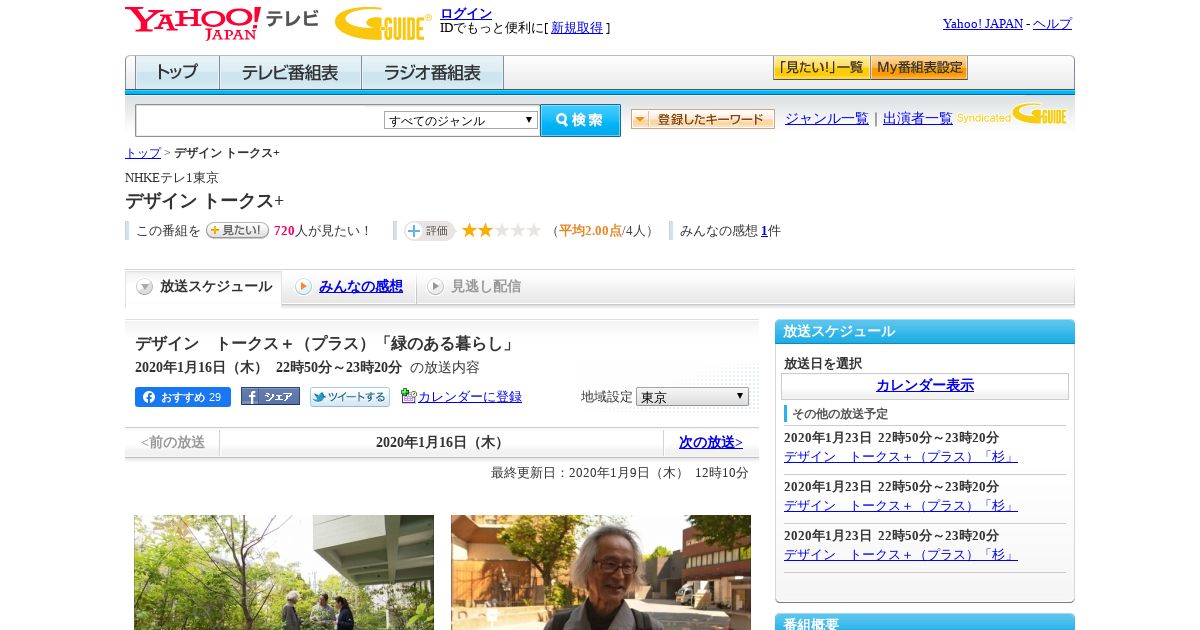
Task: Open My番組表設定
Action: [919, 68]
